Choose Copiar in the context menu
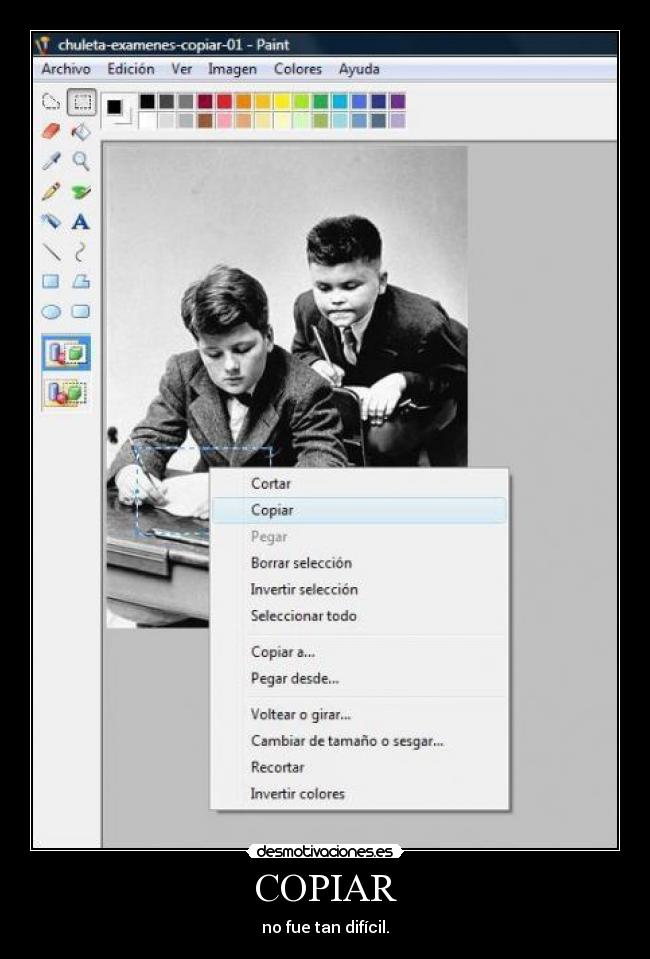650x959 pixels. [360, 510]
